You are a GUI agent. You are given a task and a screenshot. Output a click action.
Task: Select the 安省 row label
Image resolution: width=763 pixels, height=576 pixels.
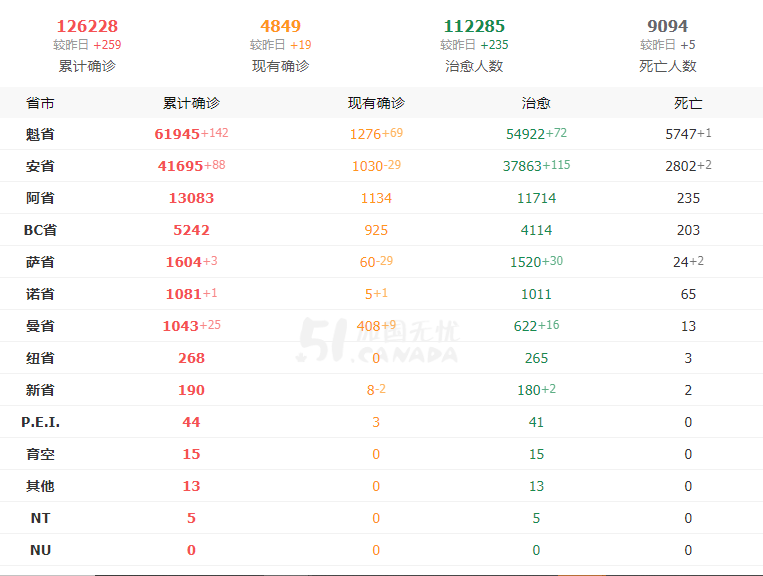click(40, 166)
